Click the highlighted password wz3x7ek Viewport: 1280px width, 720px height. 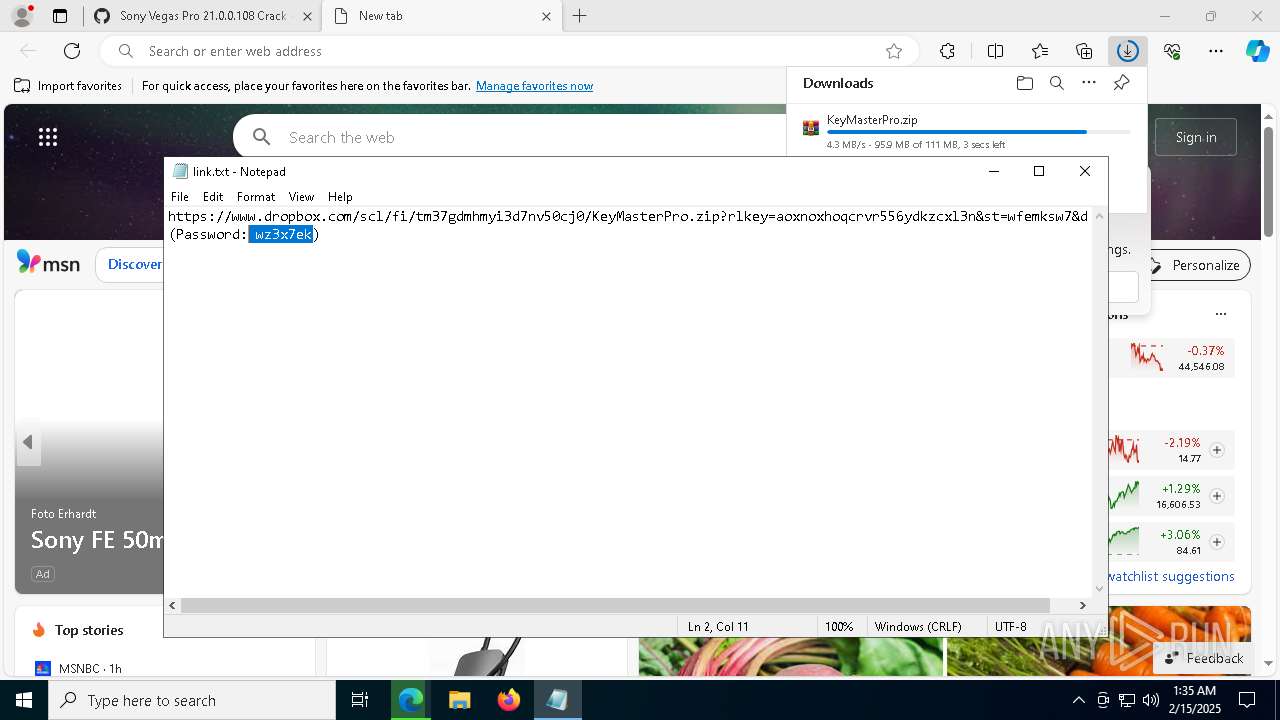(282, 234)
